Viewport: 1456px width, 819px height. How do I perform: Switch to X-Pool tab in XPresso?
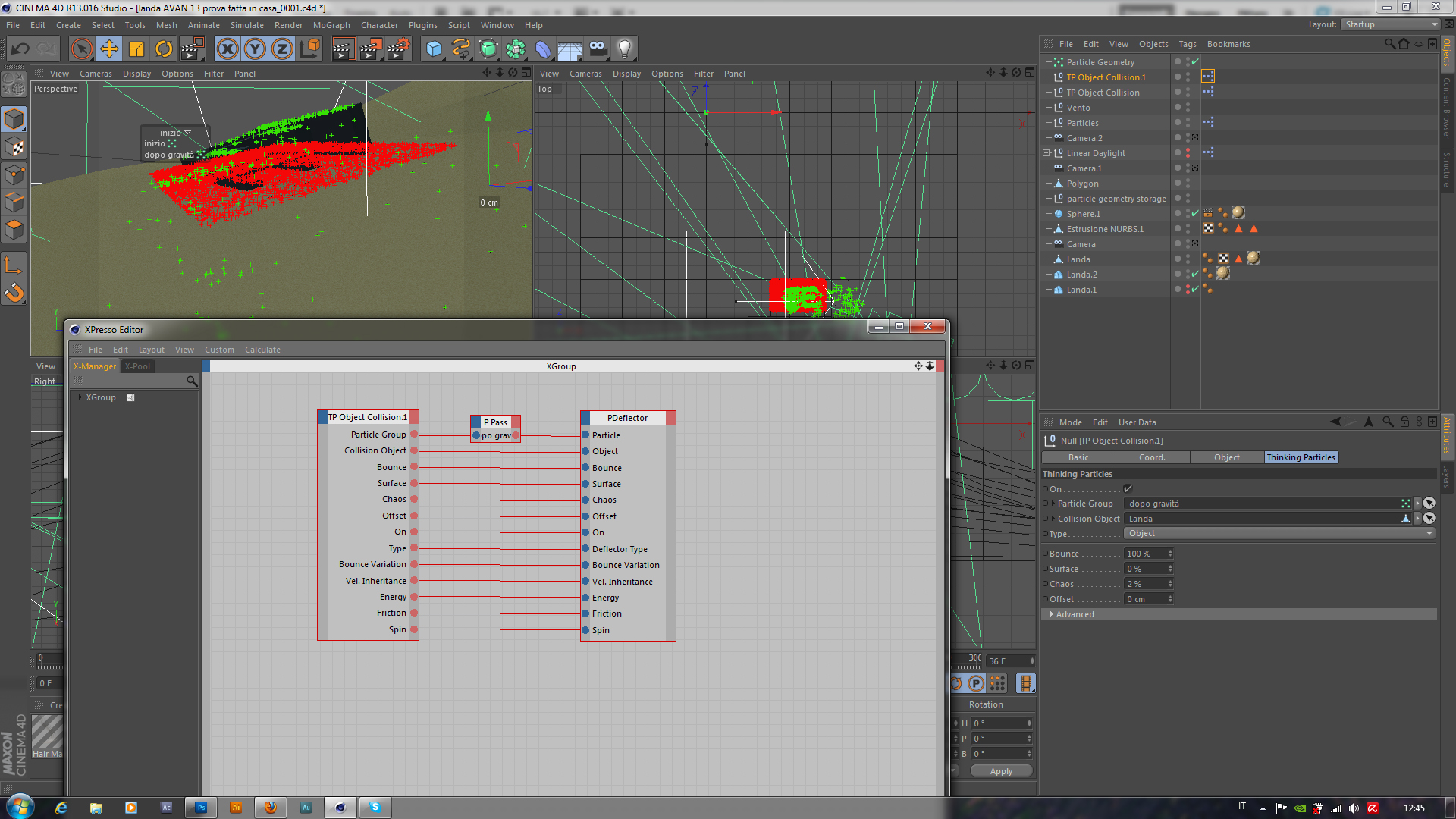tap(137, 366)
